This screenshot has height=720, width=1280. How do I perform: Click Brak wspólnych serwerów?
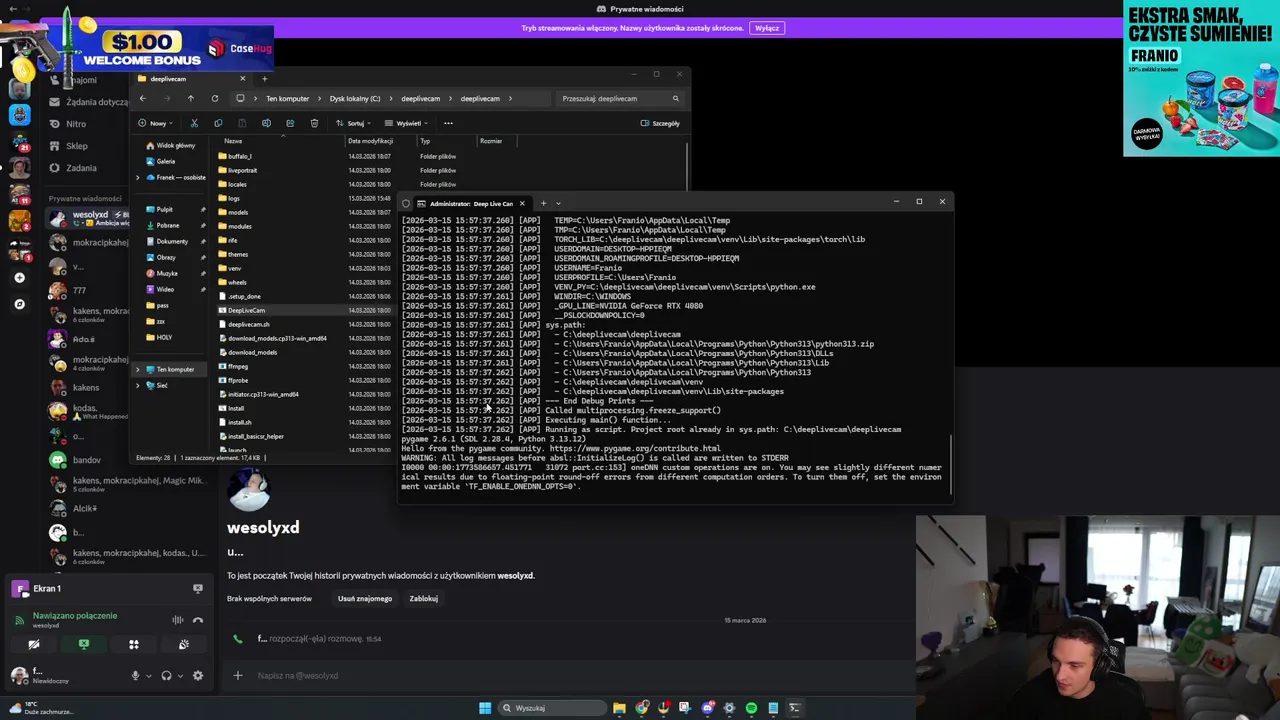click(x=269, y=598)
